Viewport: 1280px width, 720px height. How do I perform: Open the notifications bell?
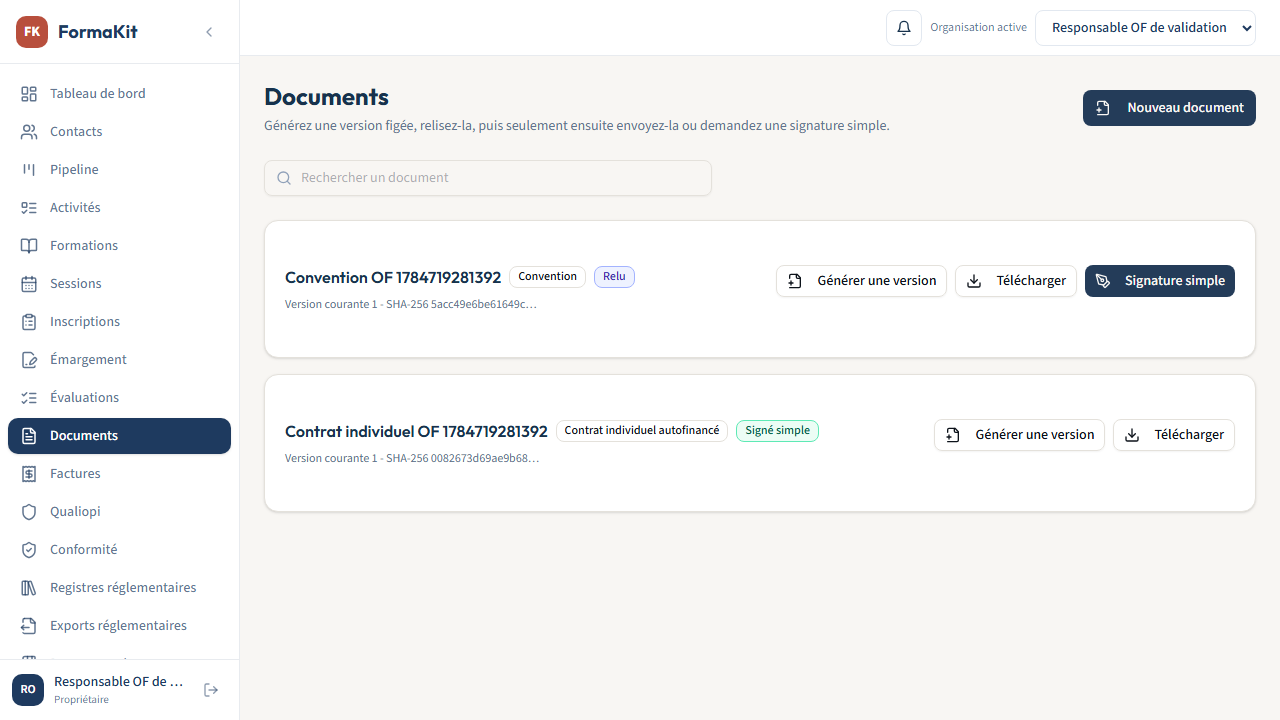coord(904,28)
